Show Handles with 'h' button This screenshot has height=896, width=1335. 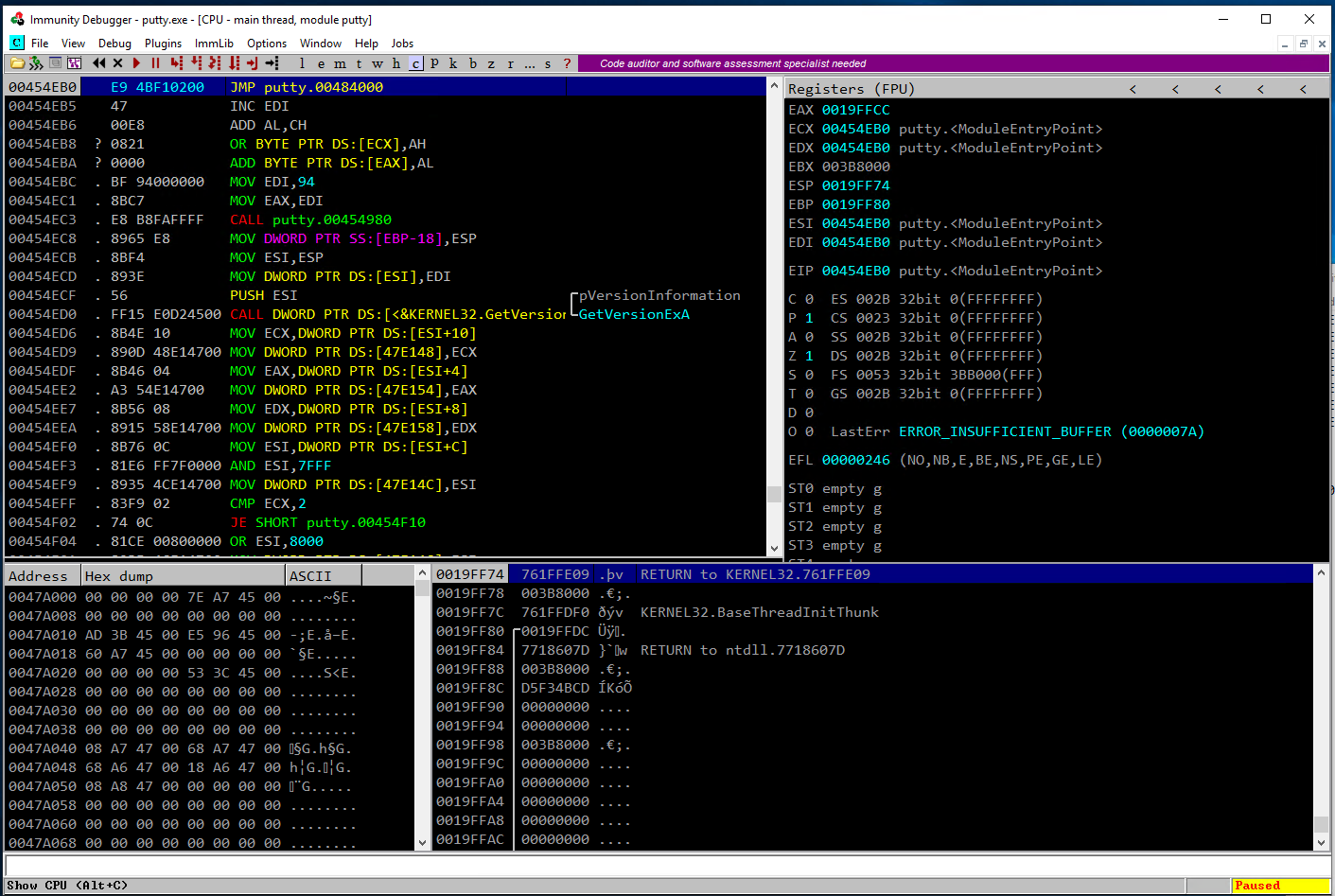coord(396,63)
